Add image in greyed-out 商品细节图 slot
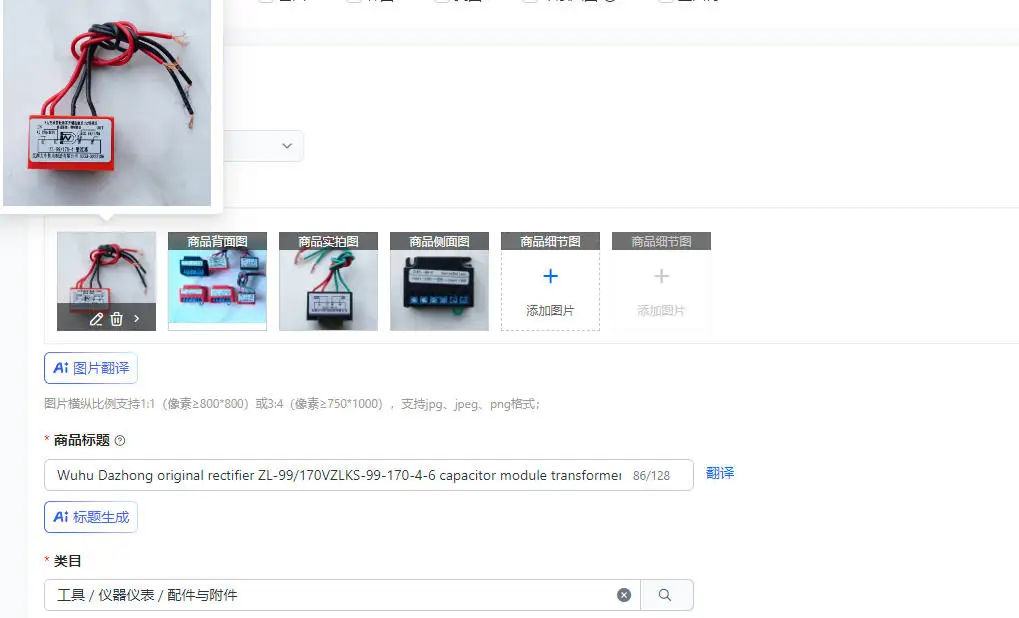The image size is (1019, 618). [661, 290]
